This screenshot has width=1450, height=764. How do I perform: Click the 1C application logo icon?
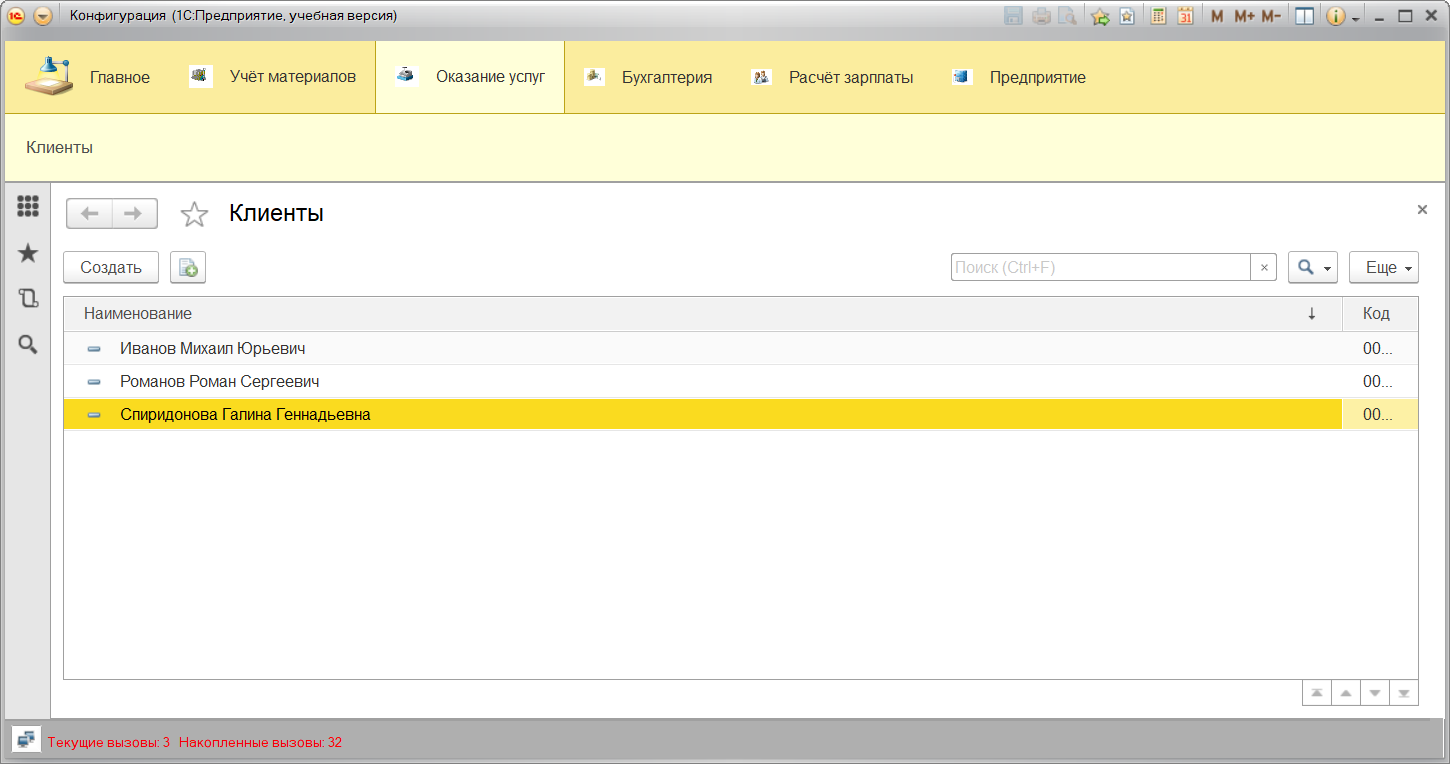click(16, 16)
